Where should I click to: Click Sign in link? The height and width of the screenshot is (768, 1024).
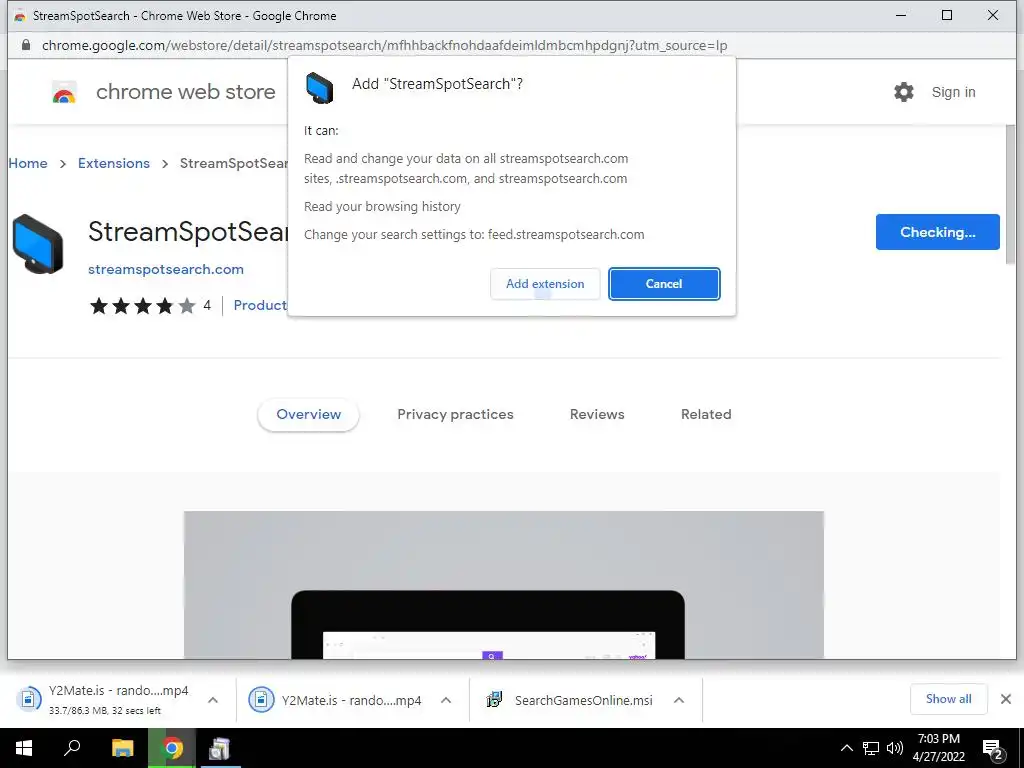(x=953, y=92)
